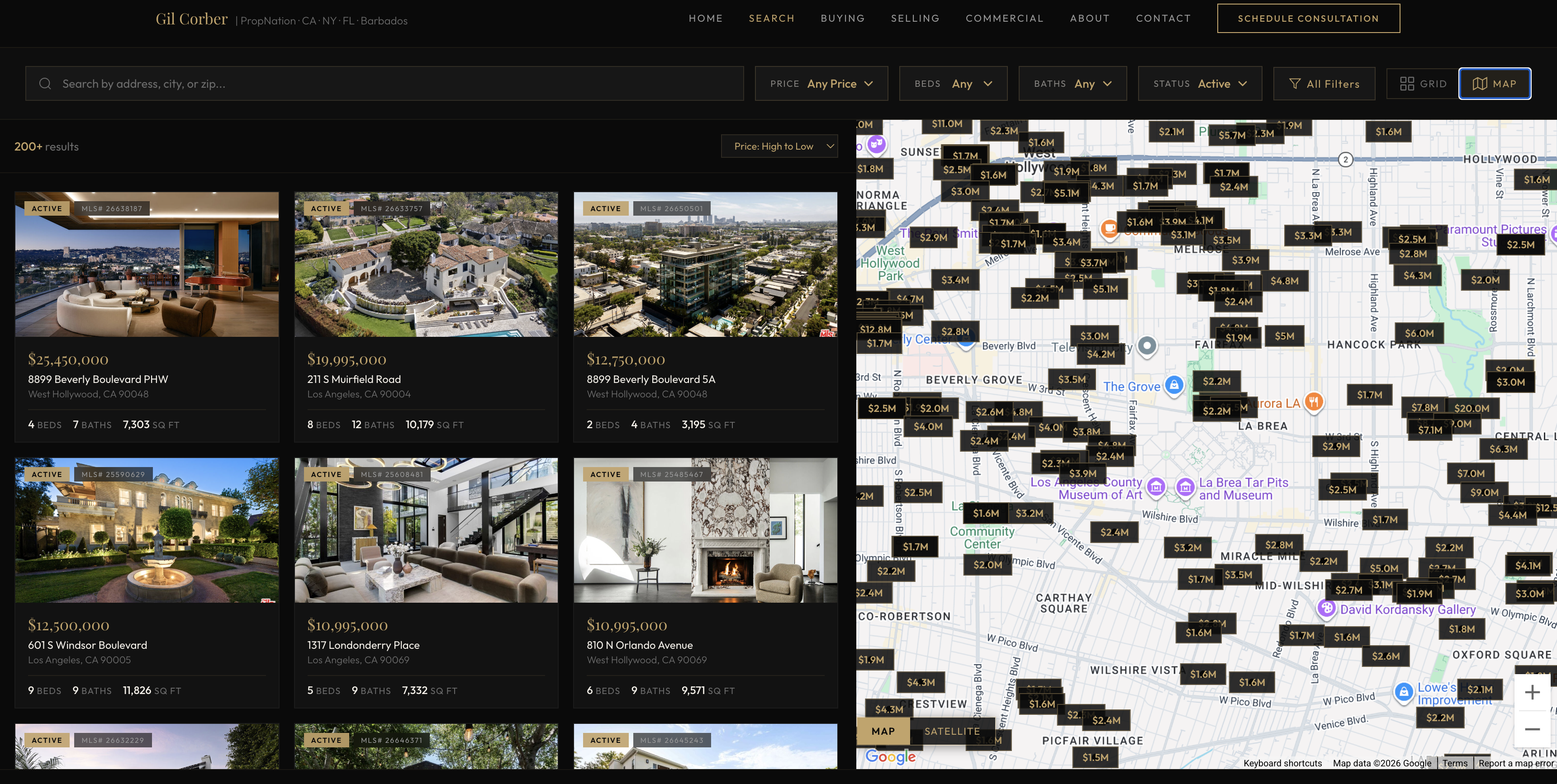Zoom in using the map plus button
The height and width of the screenshot is (784, 1557).
1533,692
